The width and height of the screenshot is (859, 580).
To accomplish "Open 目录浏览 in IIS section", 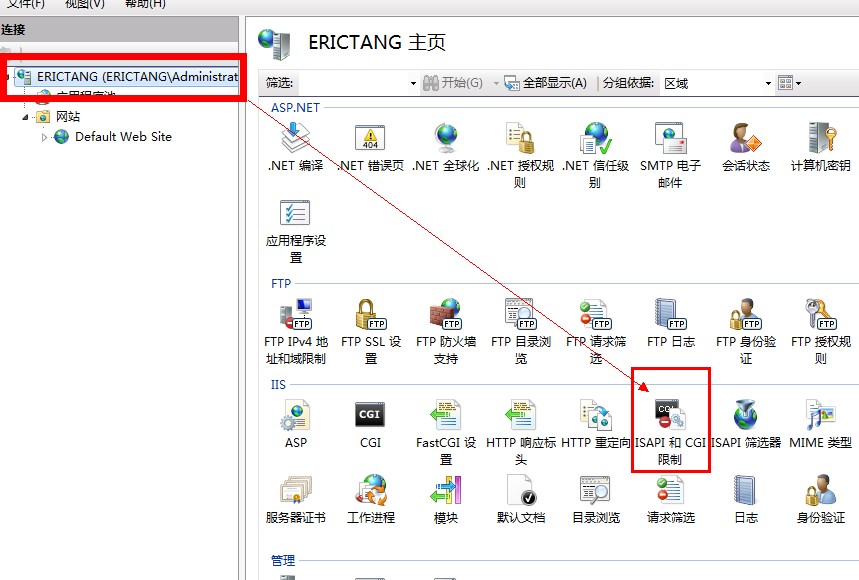I will coord(595,499).
